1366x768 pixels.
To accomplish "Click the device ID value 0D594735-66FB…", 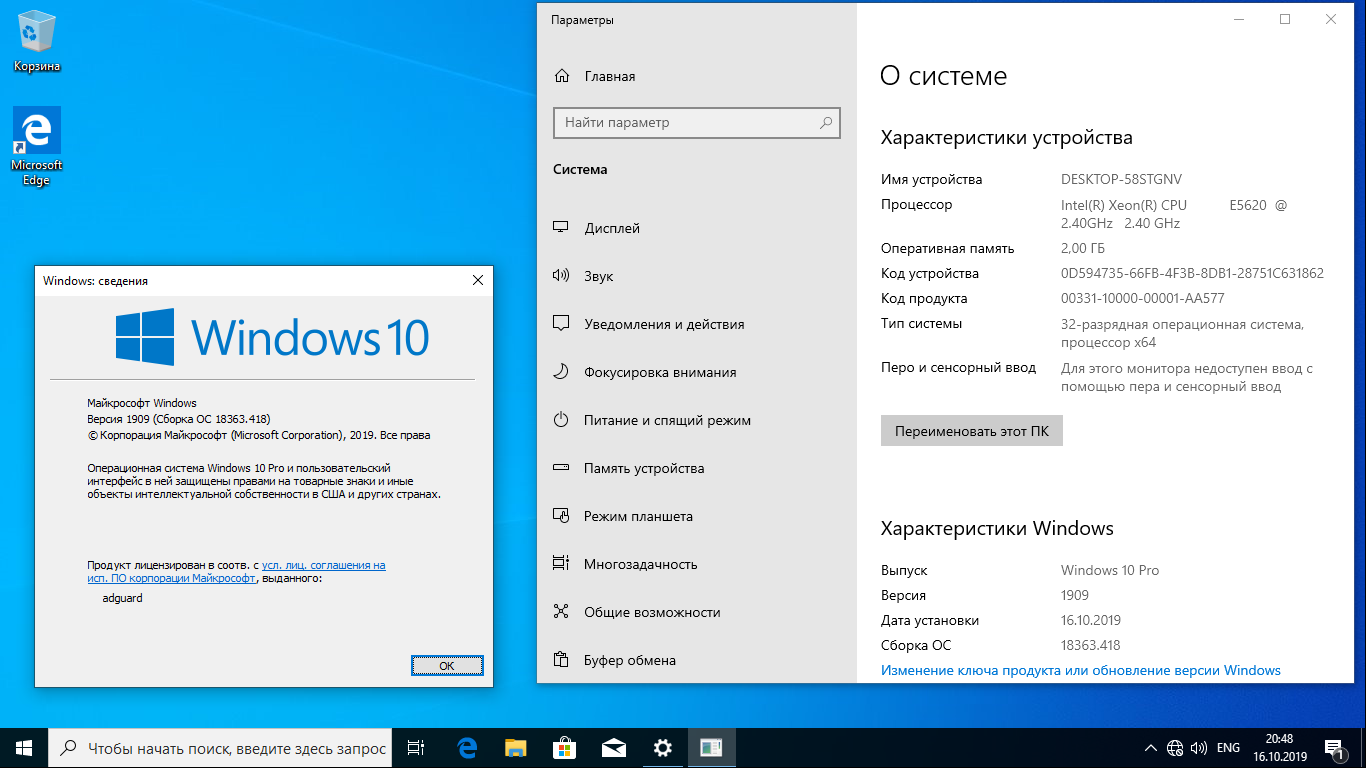I will point(1192,273).
